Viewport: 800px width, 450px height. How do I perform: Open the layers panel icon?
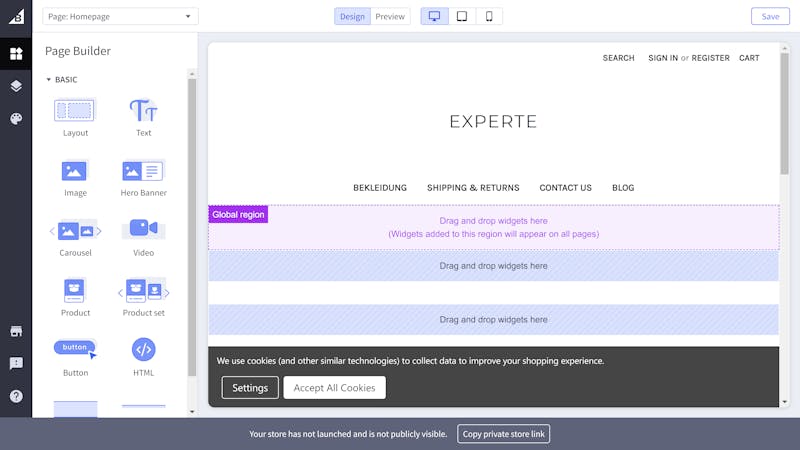(16, 86)
